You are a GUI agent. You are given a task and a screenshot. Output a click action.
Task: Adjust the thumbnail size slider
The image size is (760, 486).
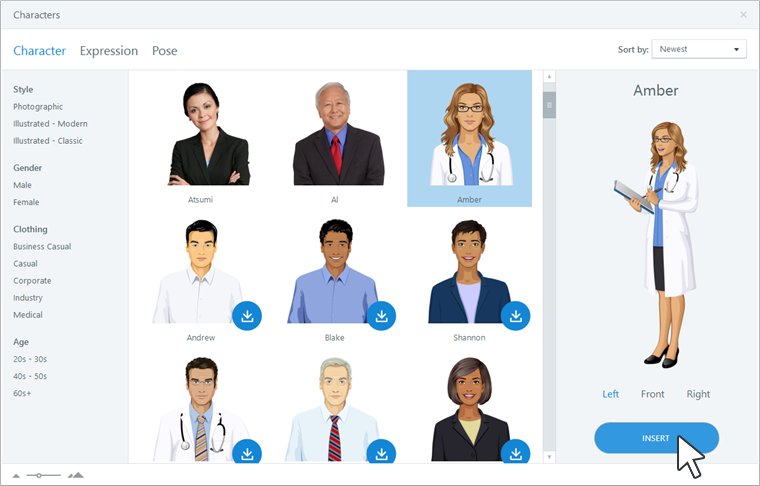[x=39, y=476]
